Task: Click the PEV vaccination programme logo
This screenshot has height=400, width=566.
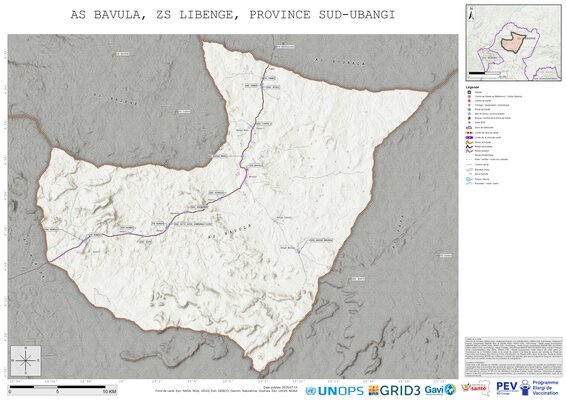Action: click(528, 388)
